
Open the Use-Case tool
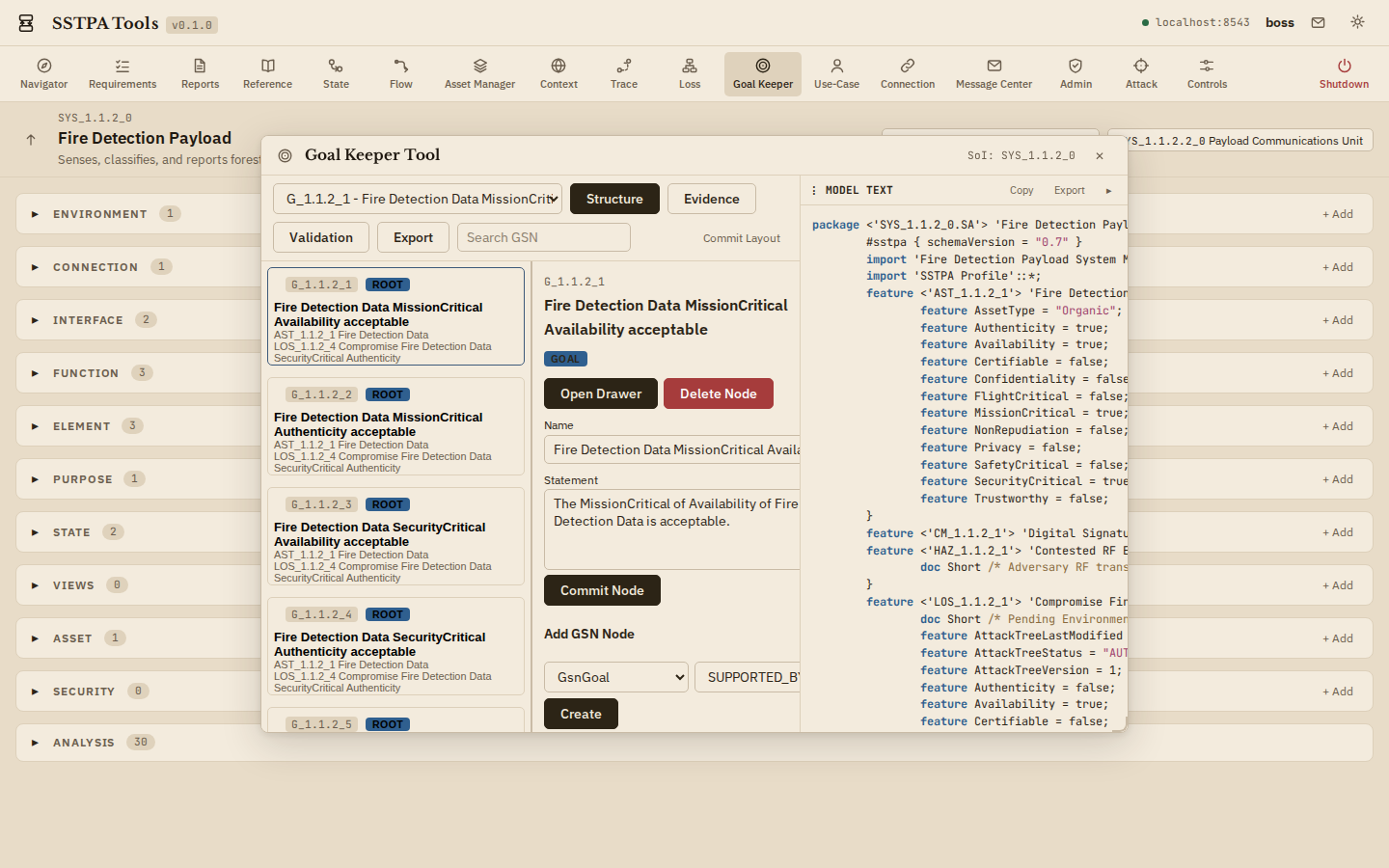pos(836,74)
